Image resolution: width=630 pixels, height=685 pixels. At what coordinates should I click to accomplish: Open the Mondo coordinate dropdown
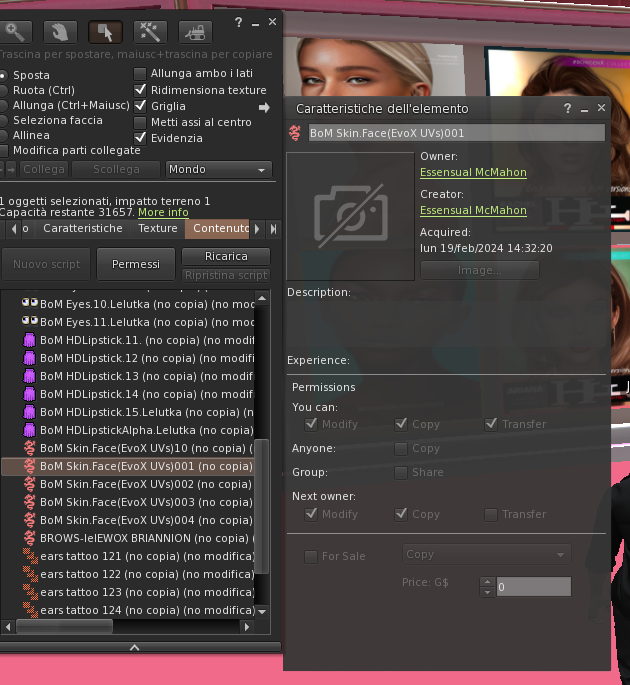[x=218, y=170]
